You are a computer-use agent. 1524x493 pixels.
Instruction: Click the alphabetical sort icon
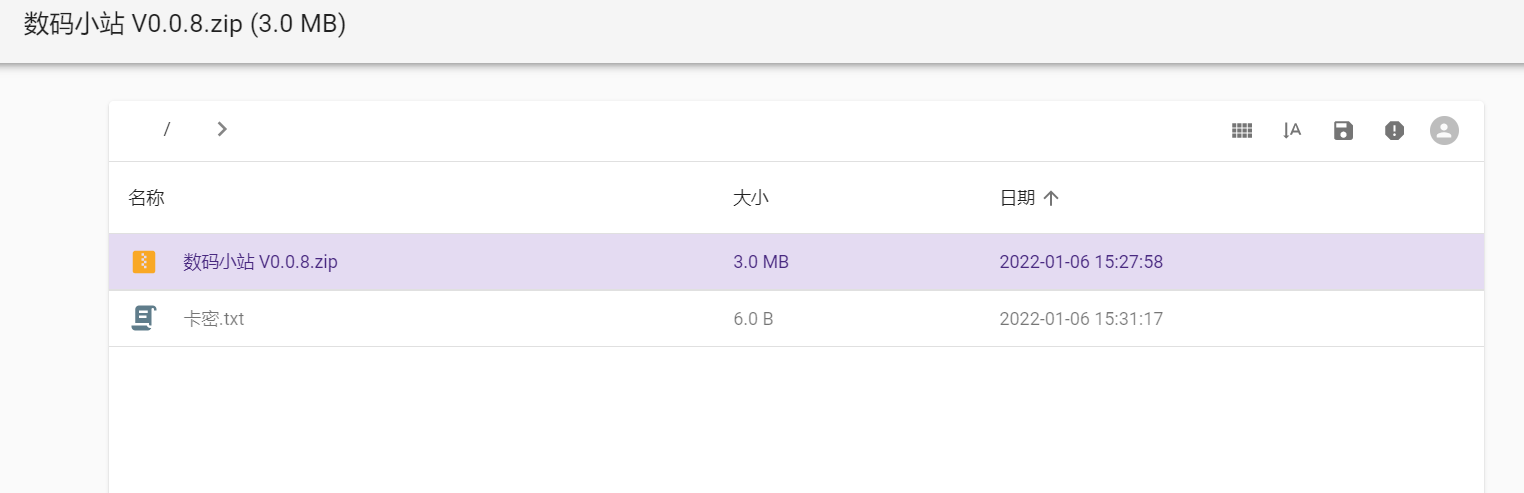tap(1292, 130)
